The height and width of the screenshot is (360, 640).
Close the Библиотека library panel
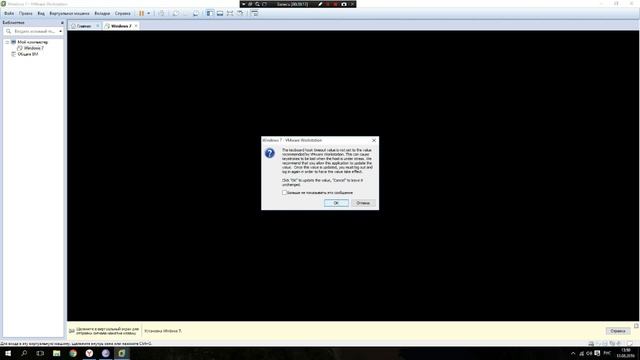tap(62, 23)
